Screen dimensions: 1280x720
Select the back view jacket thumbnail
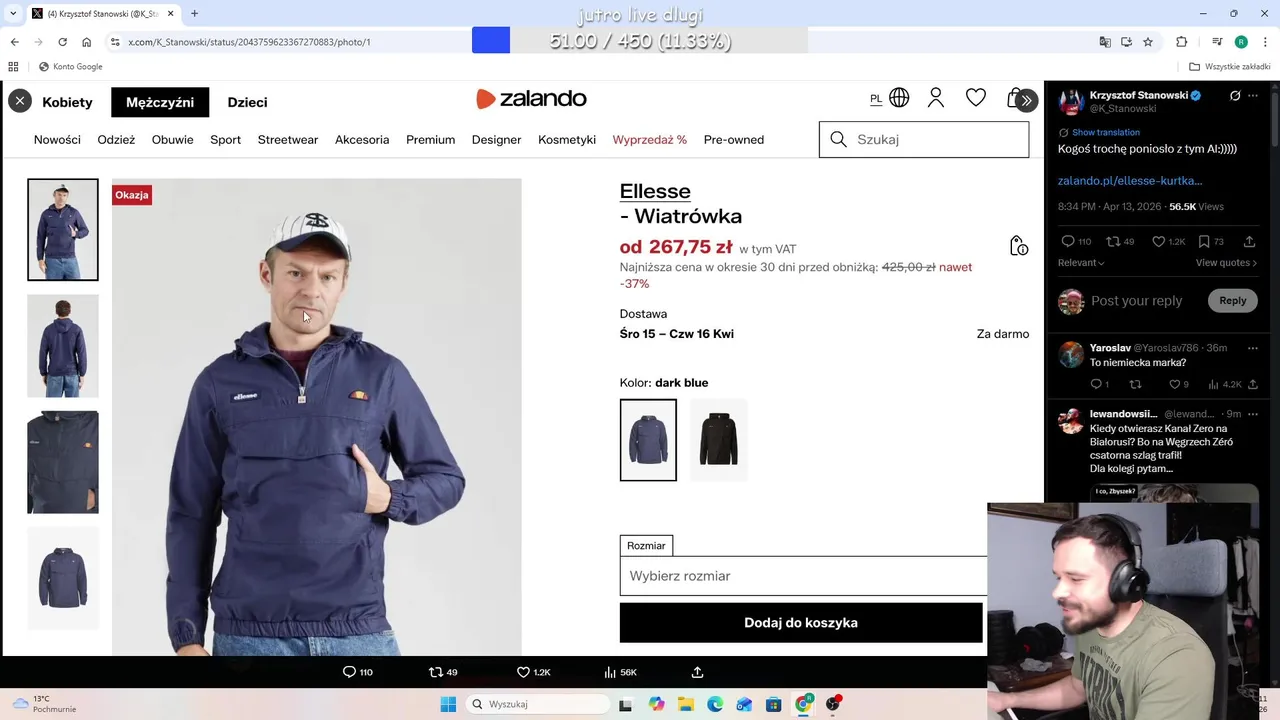(x=63, y=346)
